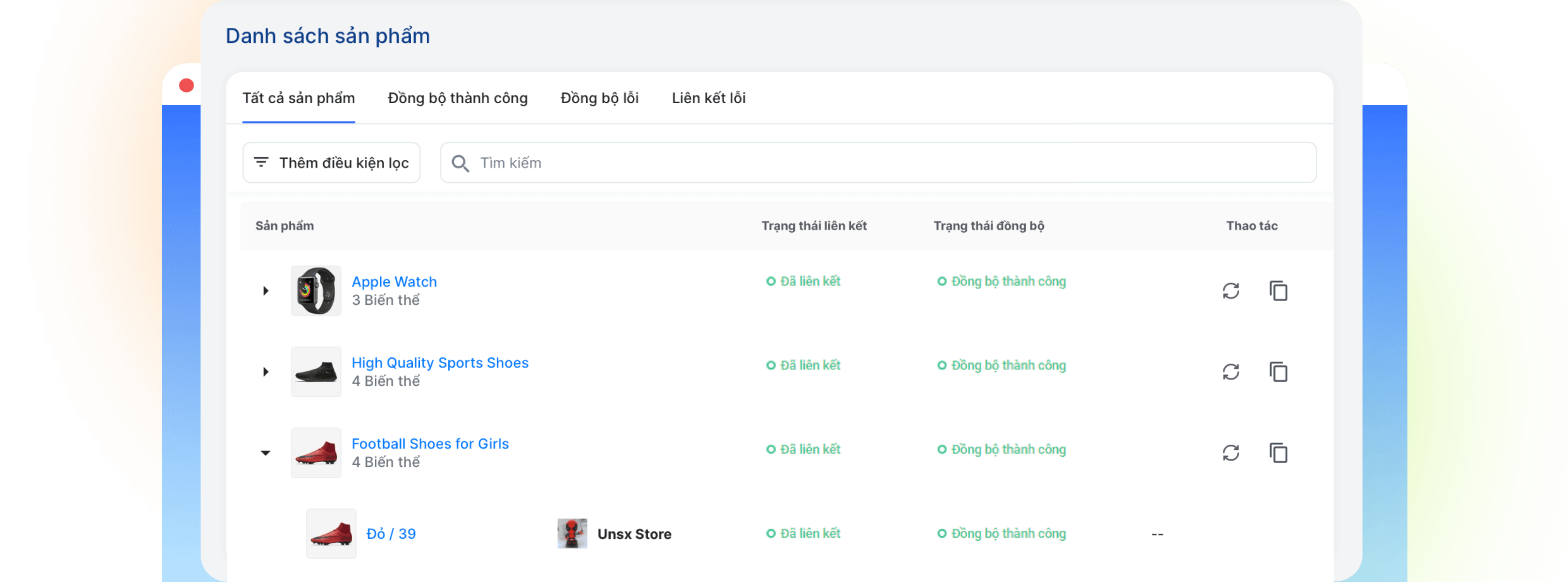Click the filter lines icon
The height and width of the screenshot is (582, 1568).
click(x=261, y=163)
